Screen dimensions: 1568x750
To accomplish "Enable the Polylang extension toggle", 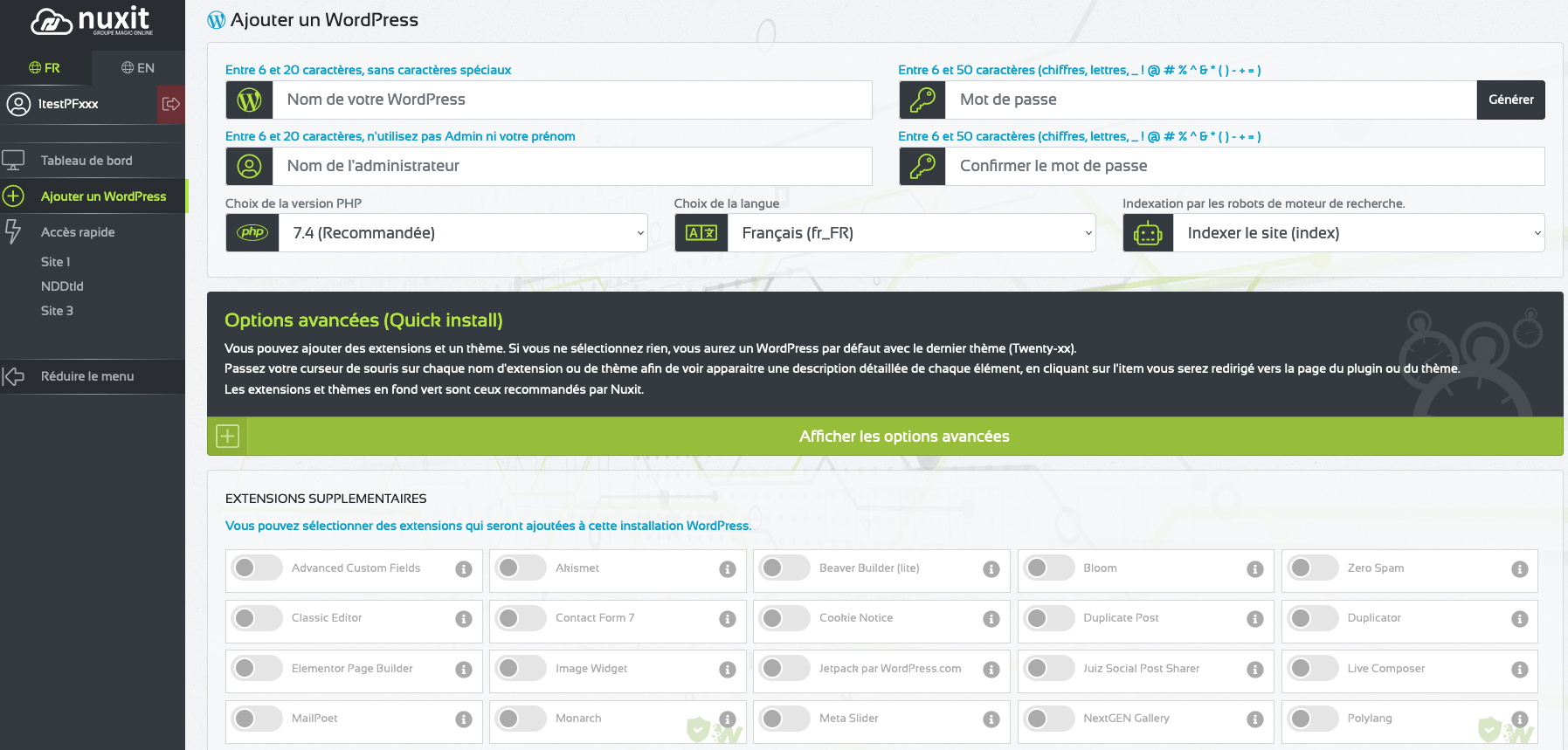I will tap(1313, 719).
